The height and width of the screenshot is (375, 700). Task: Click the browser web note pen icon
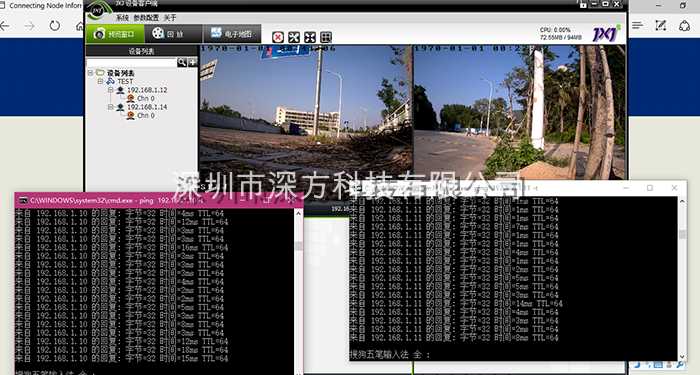click(x=660, y=25)
